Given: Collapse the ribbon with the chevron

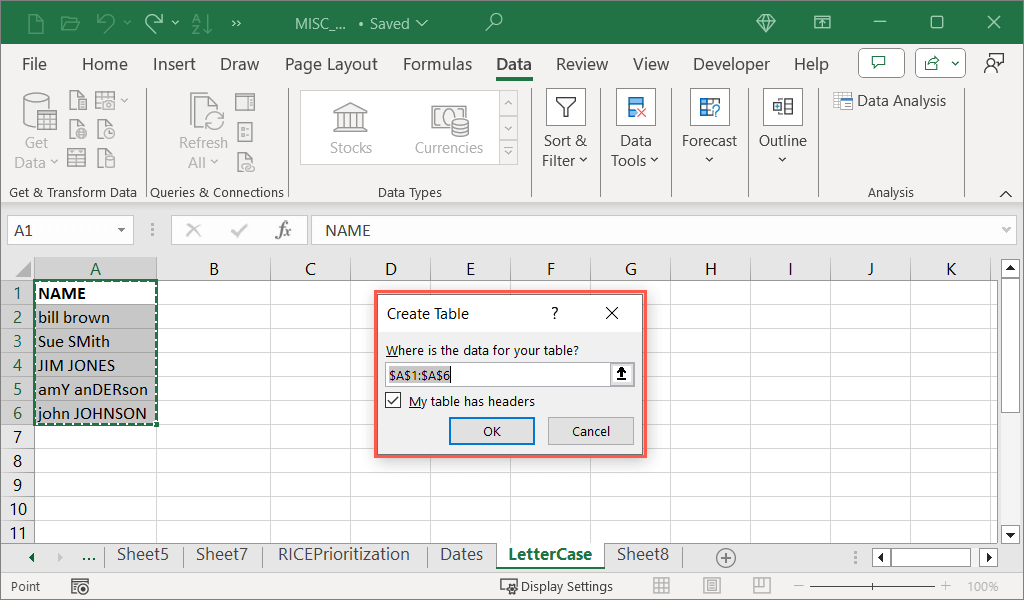Looking at the screenshot, I should 1006,193.
